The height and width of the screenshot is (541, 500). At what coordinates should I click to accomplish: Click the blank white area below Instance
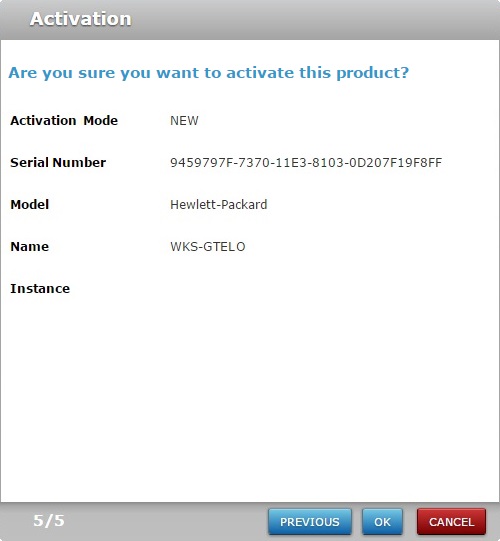(x=250, y=397)
